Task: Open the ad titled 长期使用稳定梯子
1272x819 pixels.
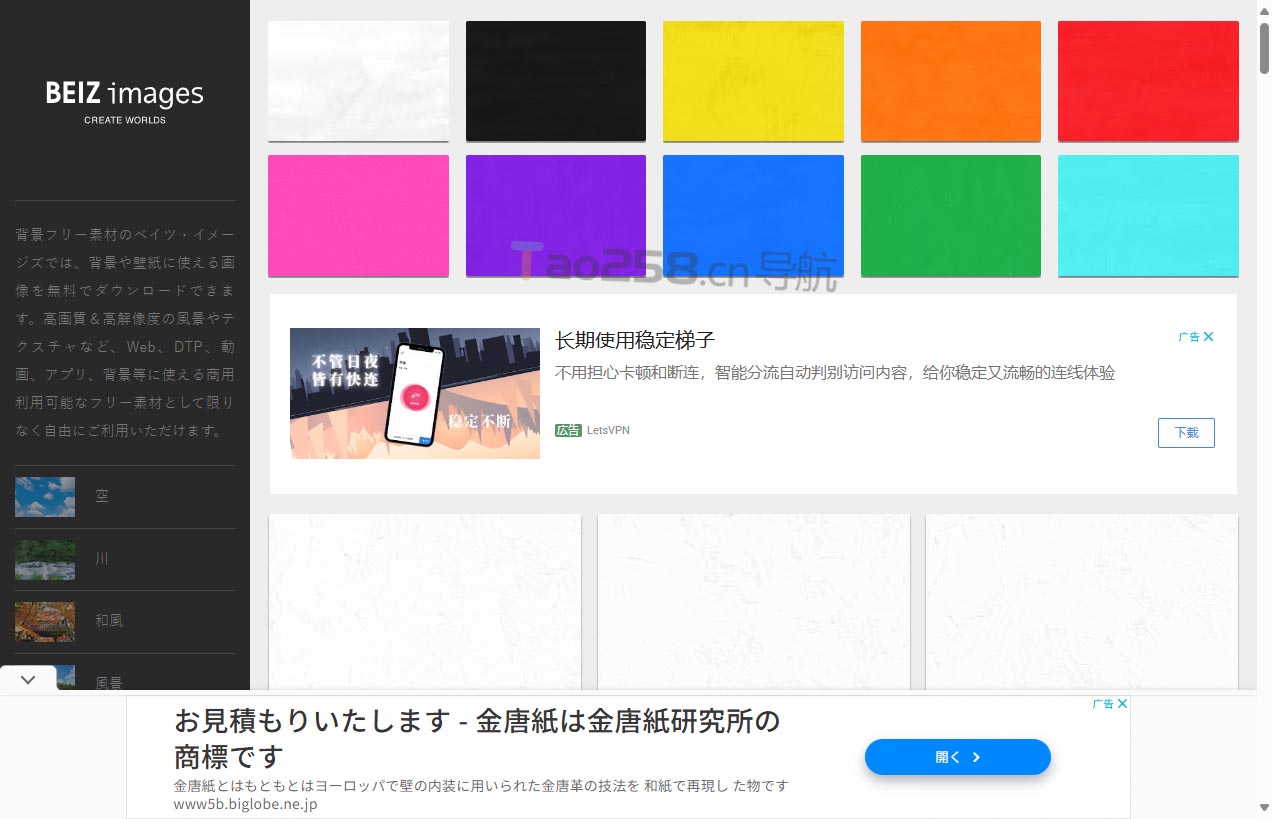Action: (635, 340)
